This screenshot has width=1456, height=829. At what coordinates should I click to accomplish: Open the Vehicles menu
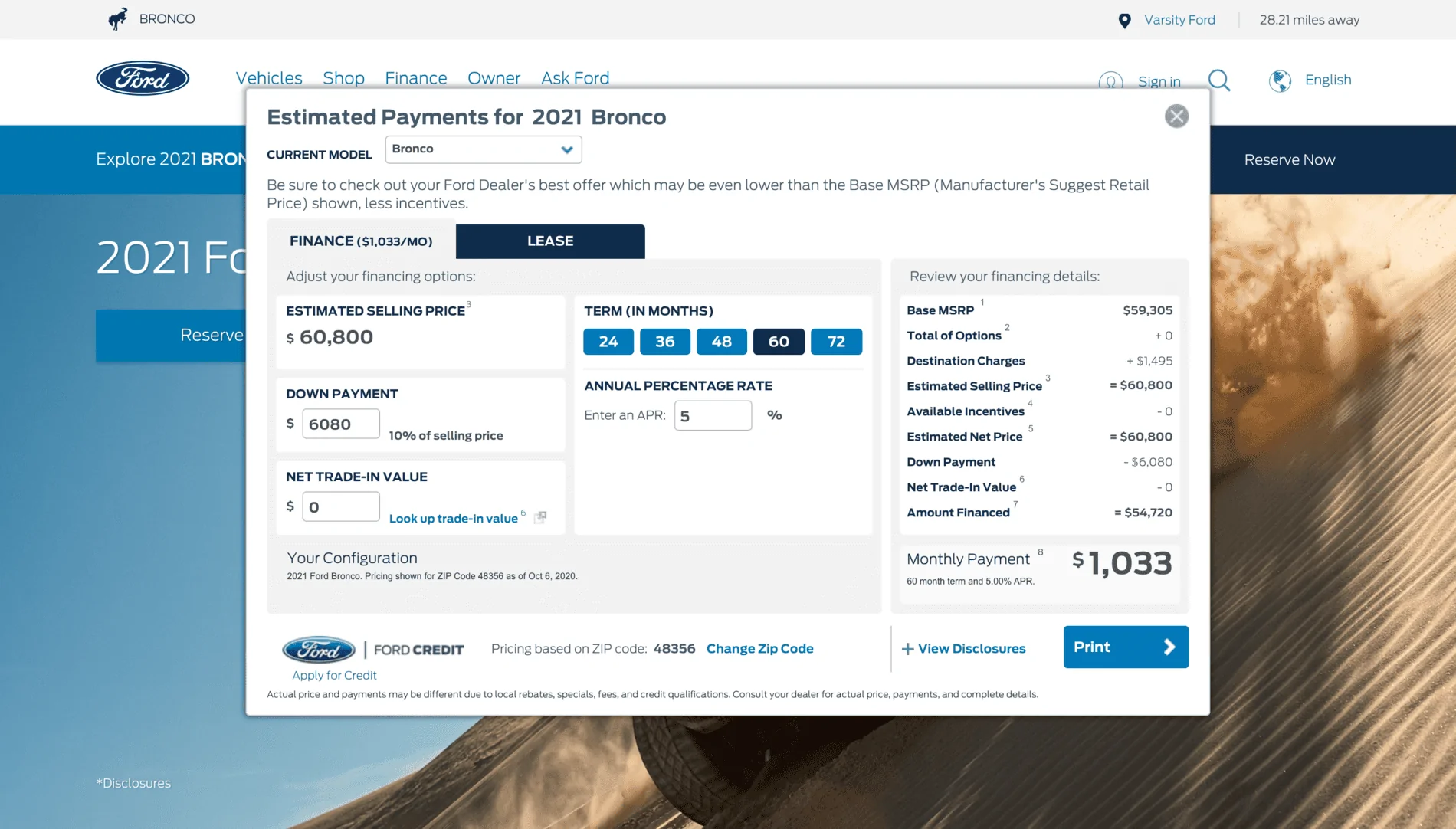coord(269,78)
